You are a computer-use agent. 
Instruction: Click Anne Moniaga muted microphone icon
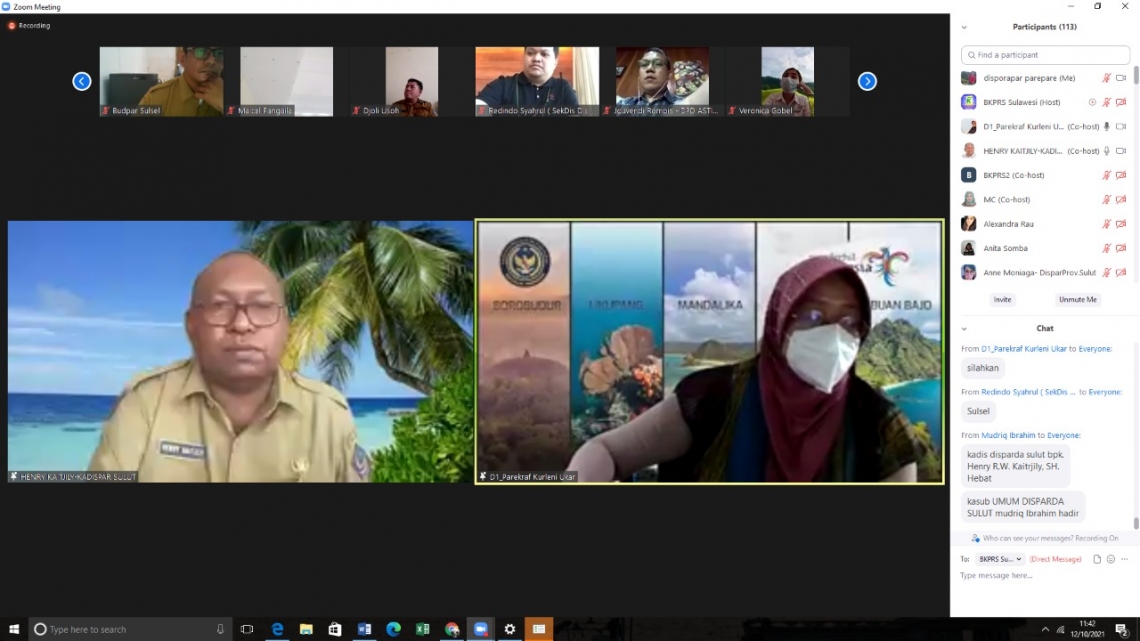click(1106, 273)
